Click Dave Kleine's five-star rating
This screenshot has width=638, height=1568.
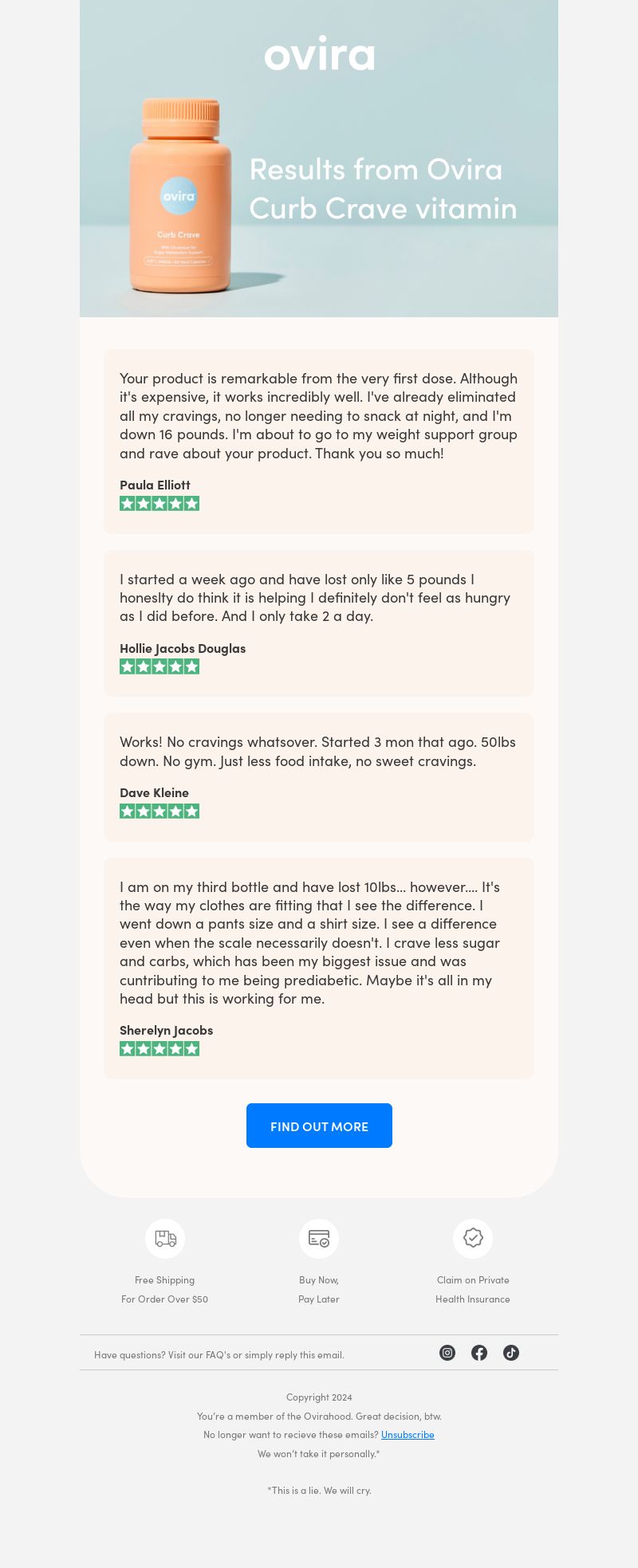pyautogui.click(x=159, y=811)
